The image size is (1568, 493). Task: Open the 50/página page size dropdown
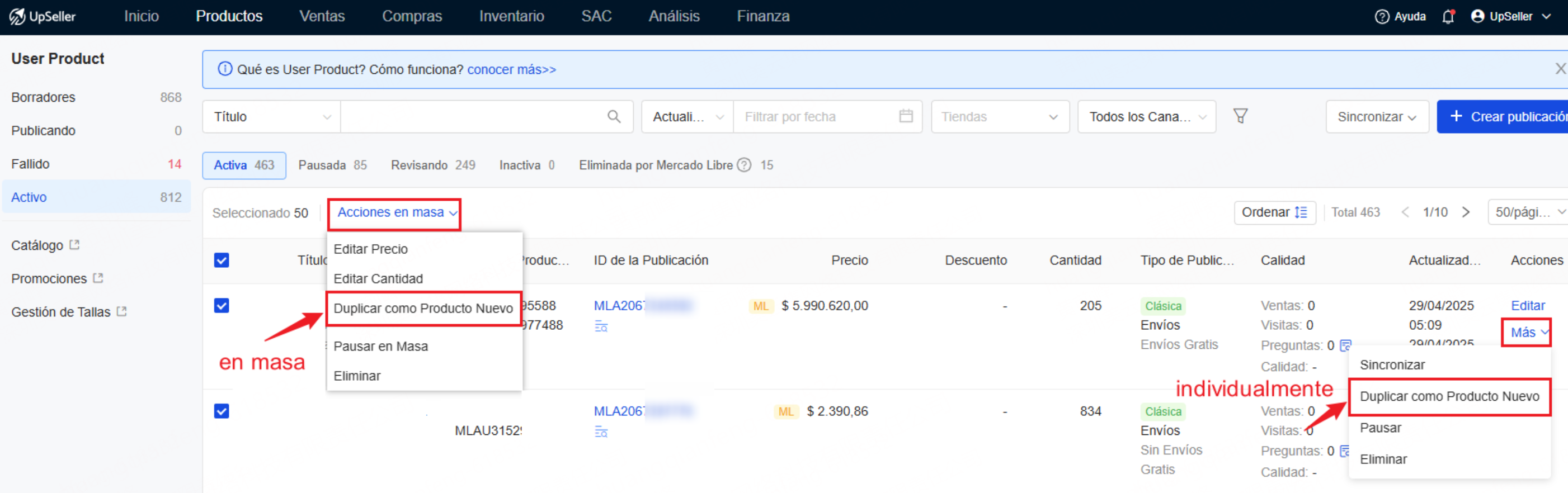[x=1529, y=212]
